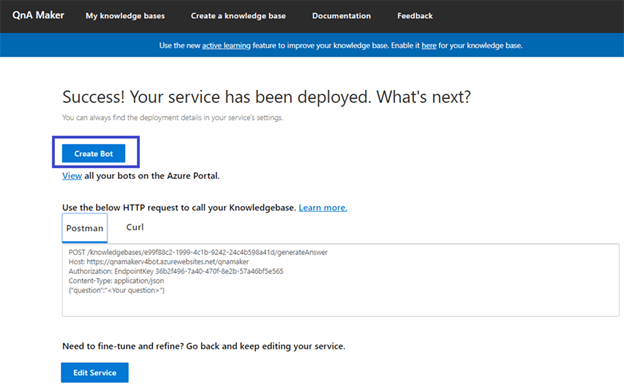Click the question JSON body line

(117, 290)
